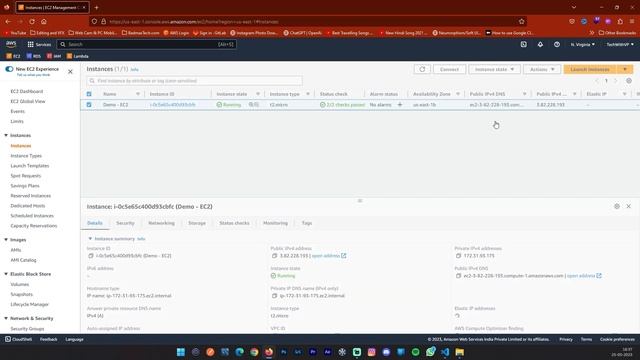Viewport: 640px width, 360px height.
Task: Switch to the Storage tab
Action: pos(197,223)
